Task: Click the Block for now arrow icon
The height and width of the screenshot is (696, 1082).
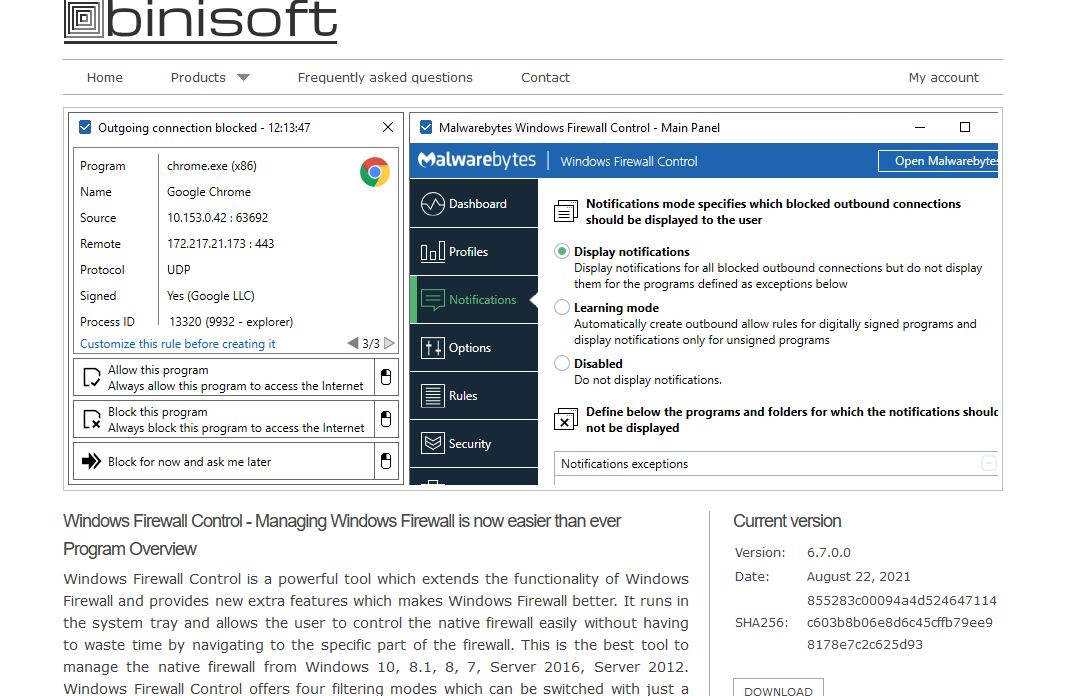Action: point(92,461)
